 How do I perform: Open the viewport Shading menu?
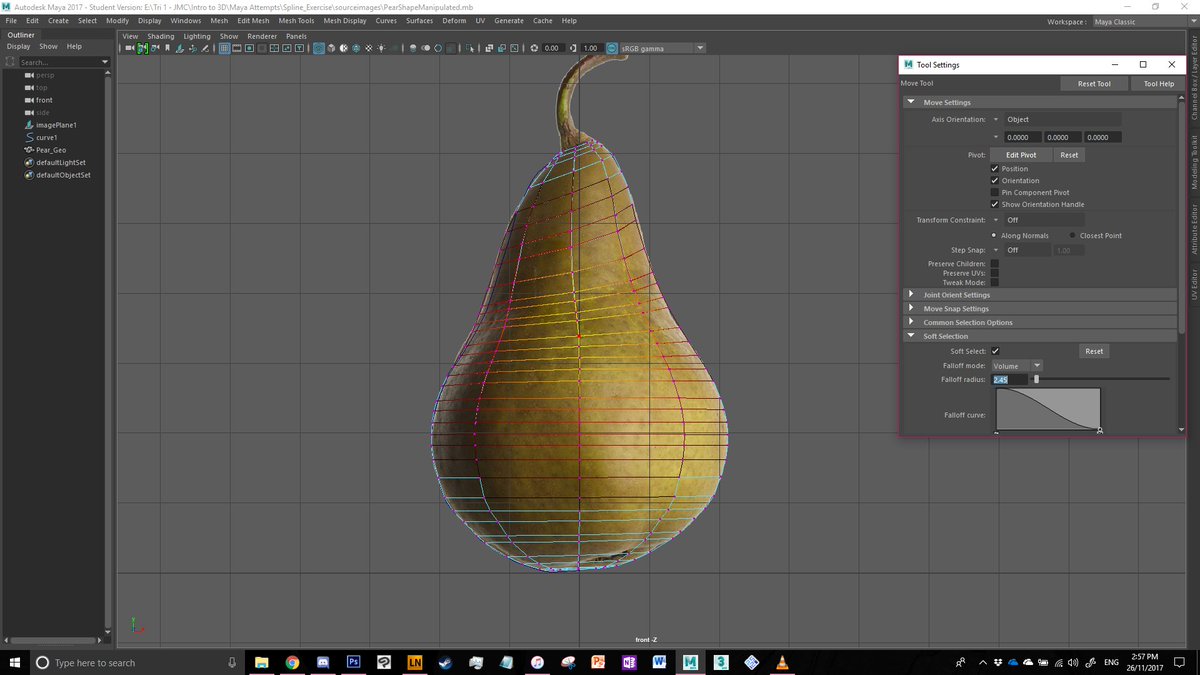coord(161,36)
